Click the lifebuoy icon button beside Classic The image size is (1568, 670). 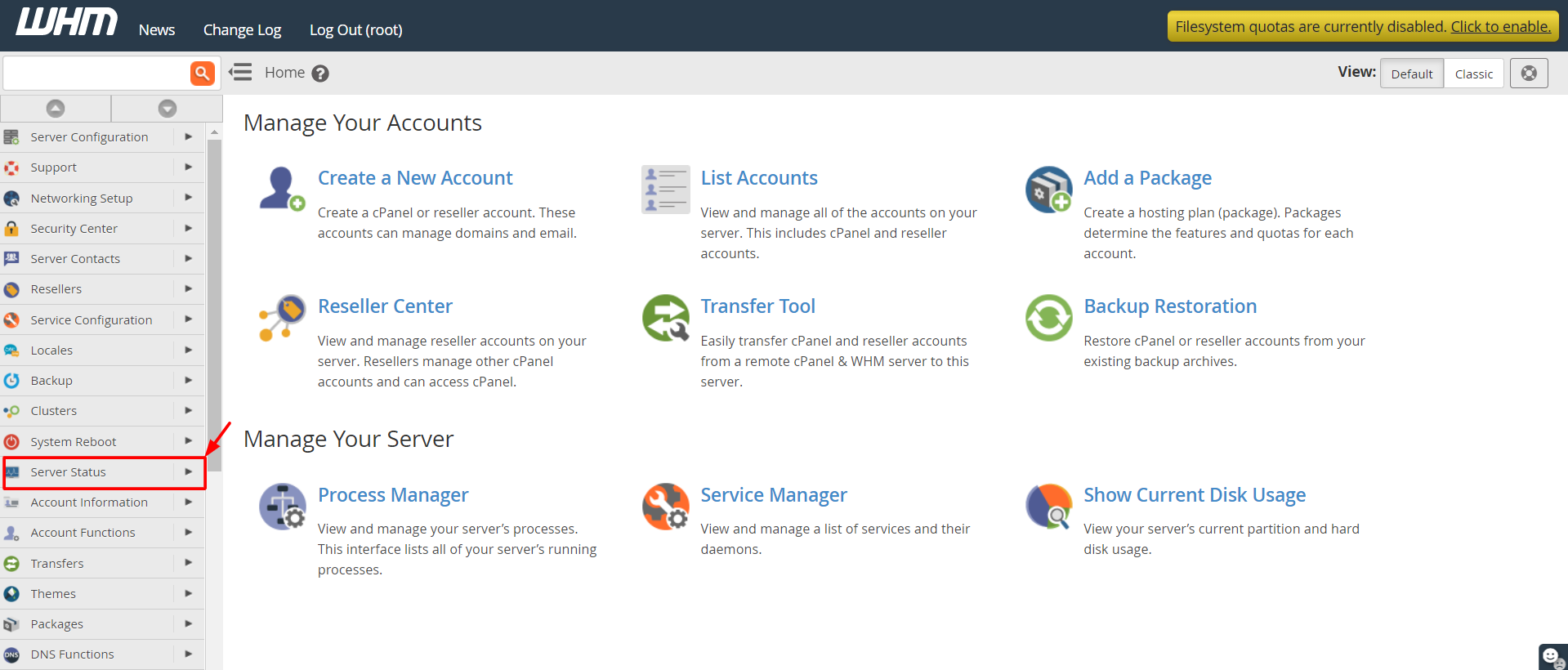[1529, 74]
